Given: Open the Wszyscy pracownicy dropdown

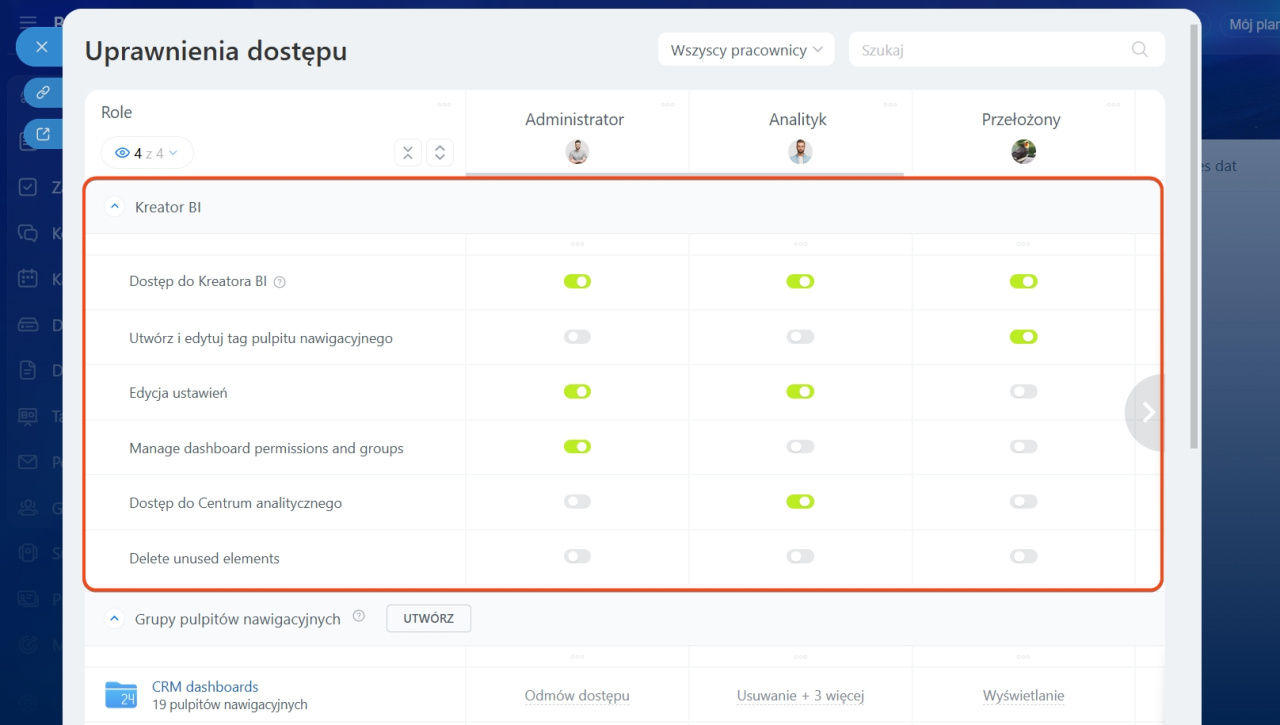Looking at the screenshot, I should [x=746, y=50].
